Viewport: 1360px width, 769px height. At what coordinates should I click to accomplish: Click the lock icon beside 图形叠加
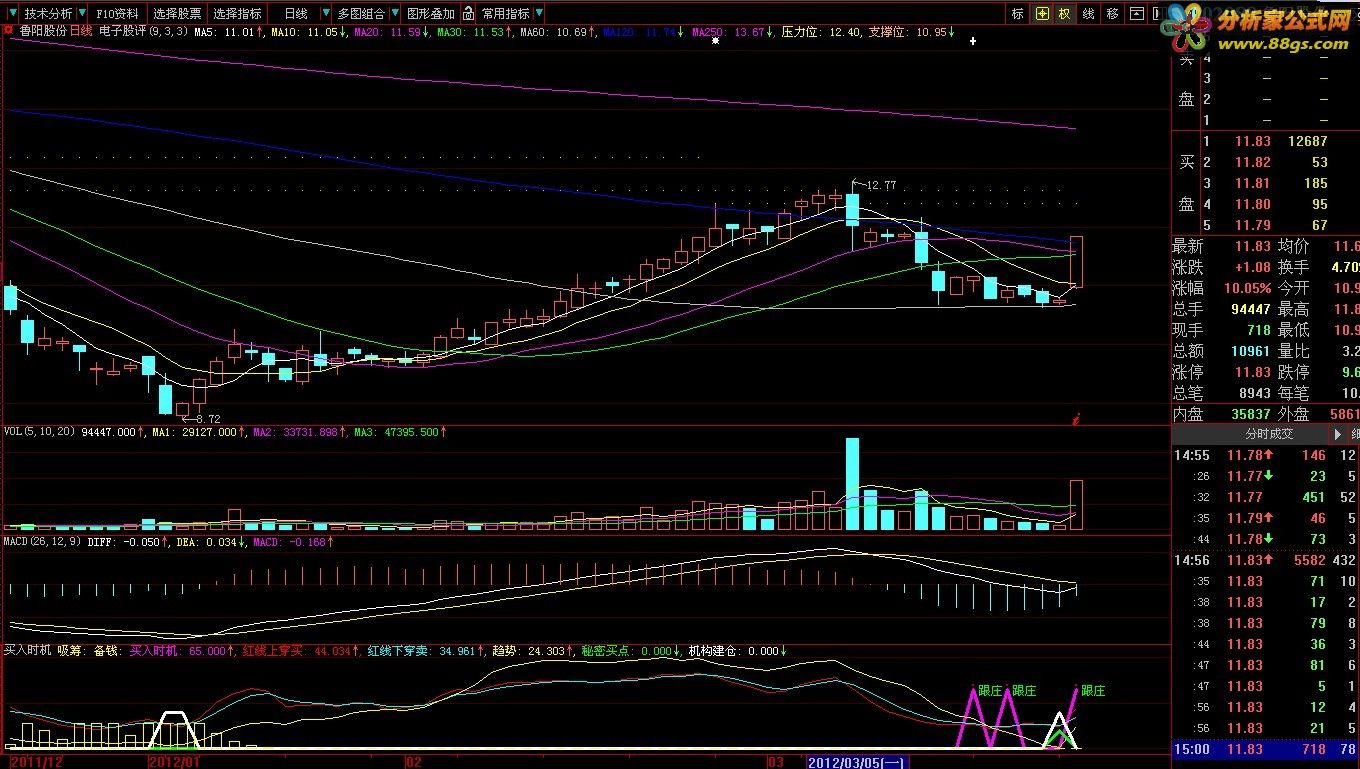tap(468, 14)
